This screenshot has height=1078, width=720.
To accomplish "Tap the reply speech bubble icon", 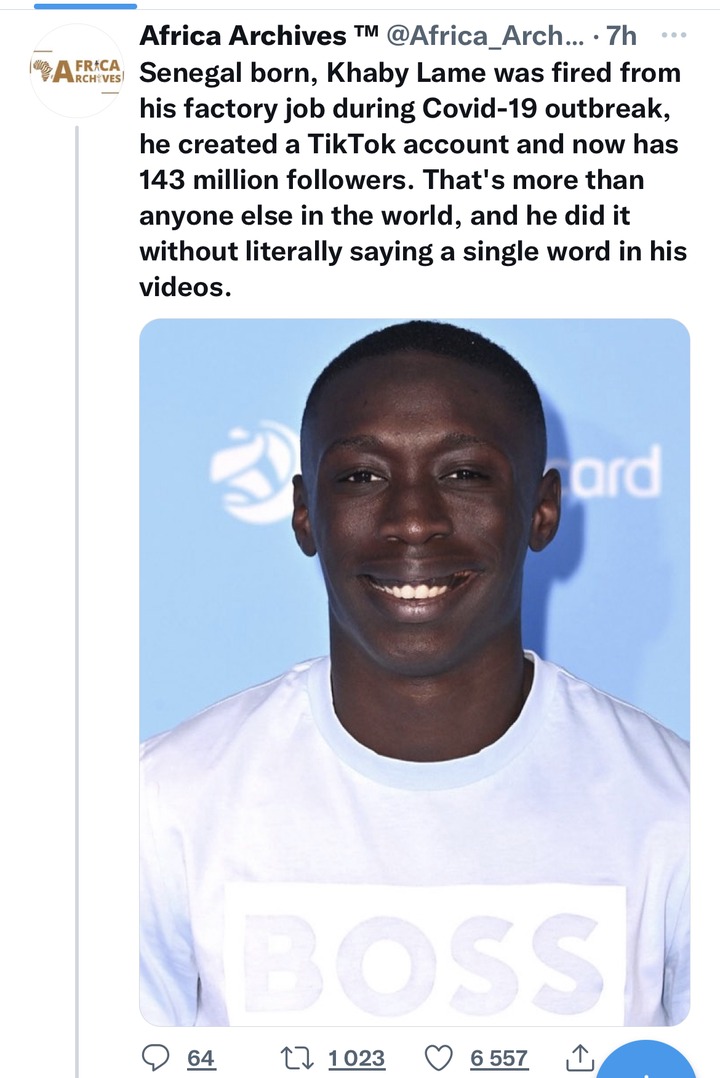I will [155, 1057].
